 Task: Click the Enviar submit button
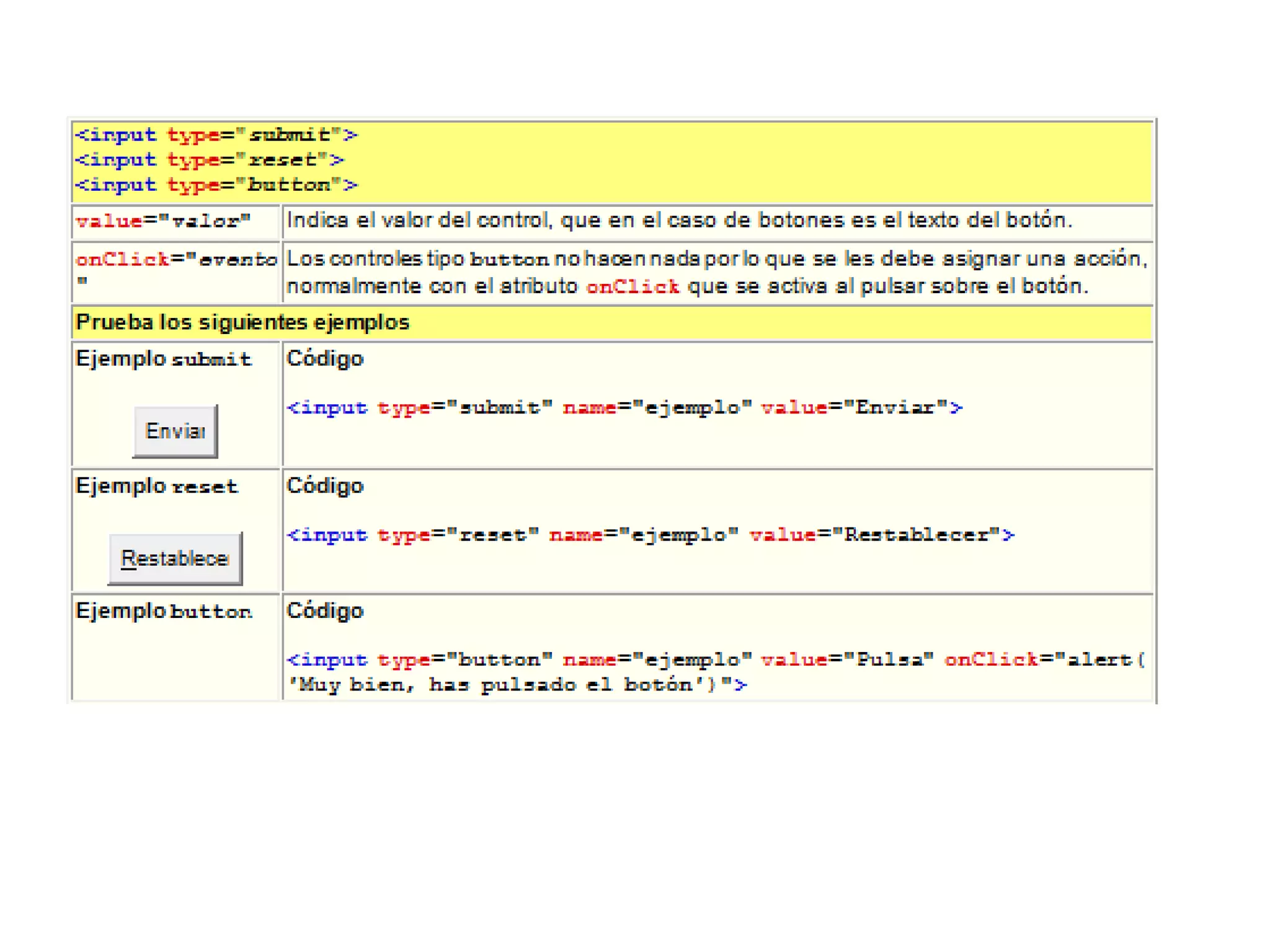tap(175, 431)
